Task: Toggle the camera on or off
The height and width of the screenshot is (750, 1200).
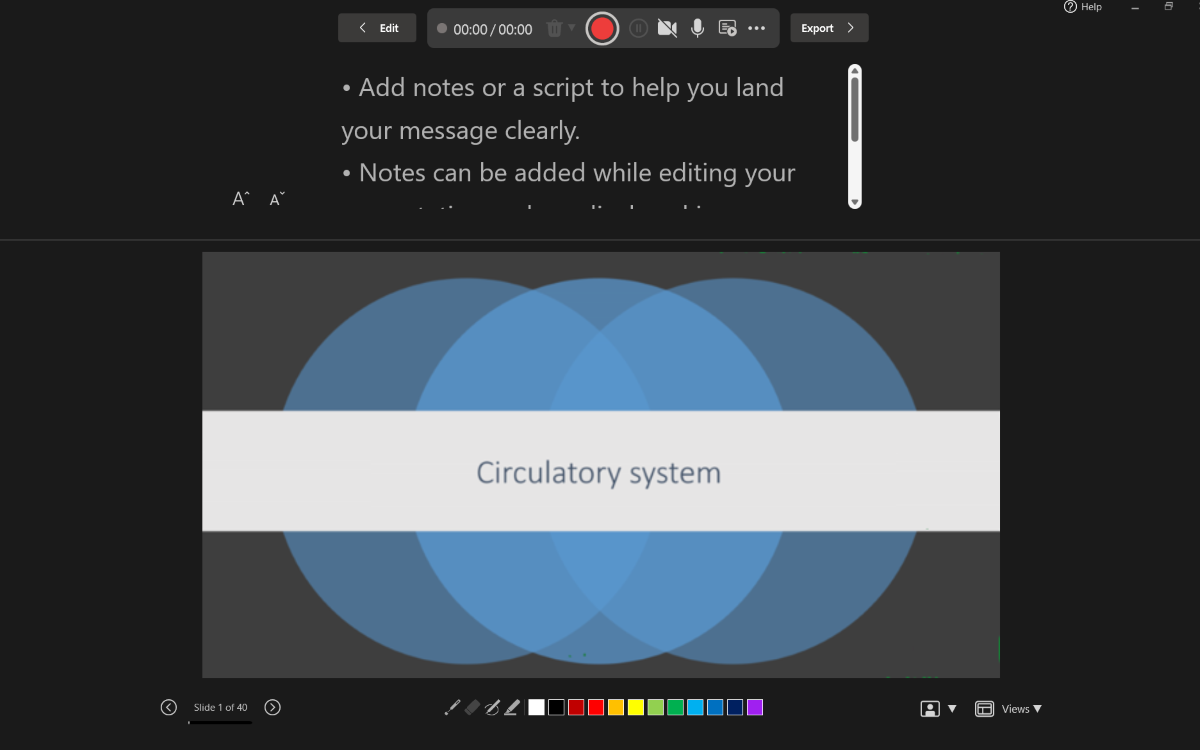Action: tap(667, 28)
